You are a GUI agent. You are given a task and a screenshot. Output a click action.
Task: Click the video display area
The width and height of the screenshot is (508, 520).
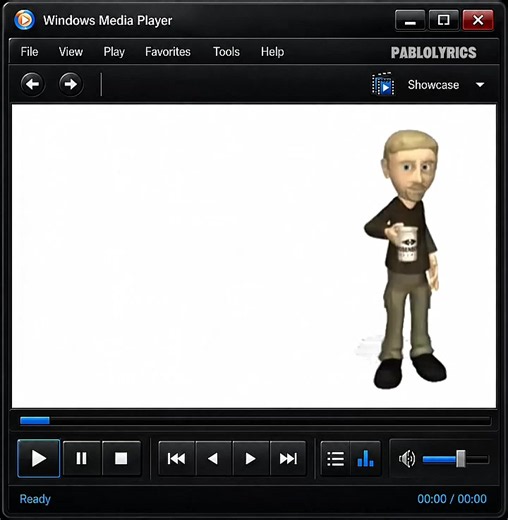[x=254, y=256]
